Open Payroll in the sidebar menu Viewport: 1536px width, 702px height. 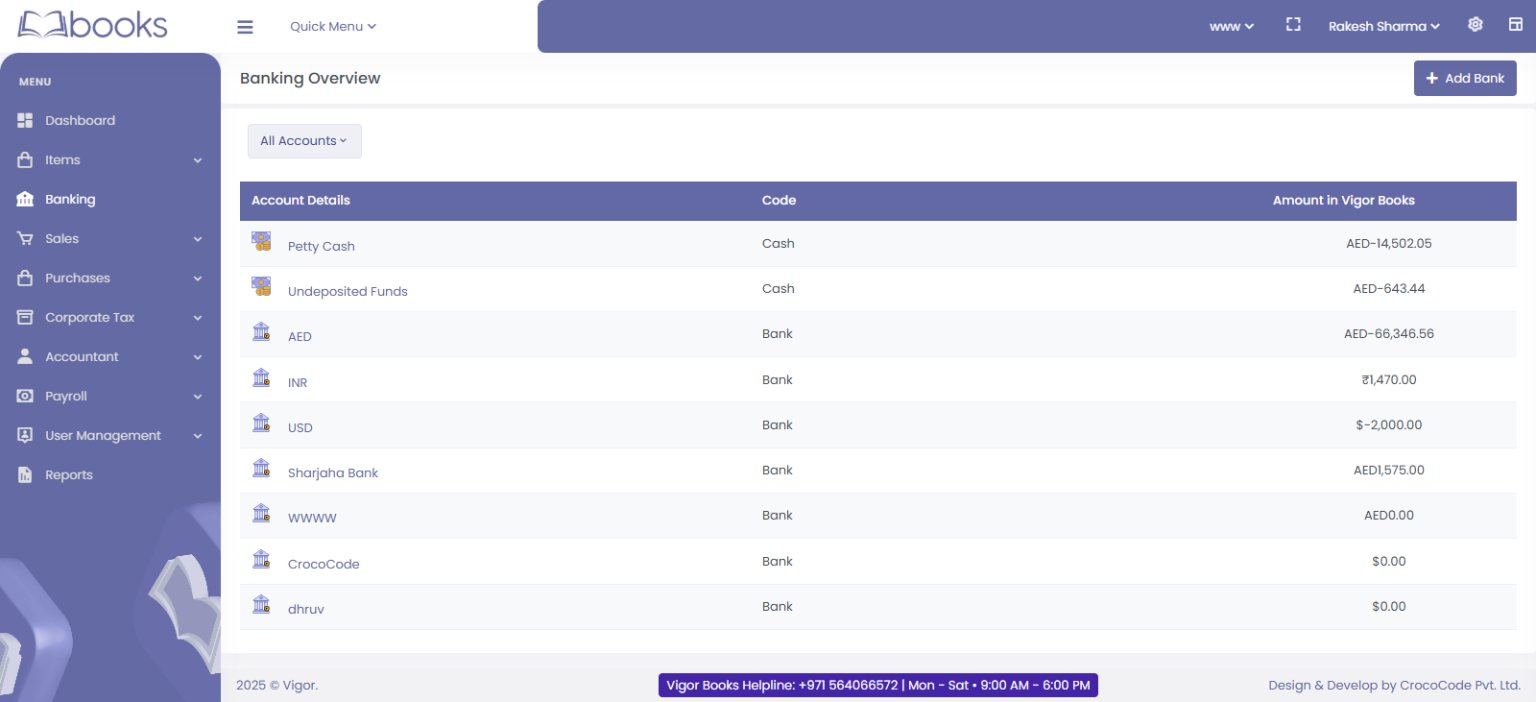(x=66, y=396)
